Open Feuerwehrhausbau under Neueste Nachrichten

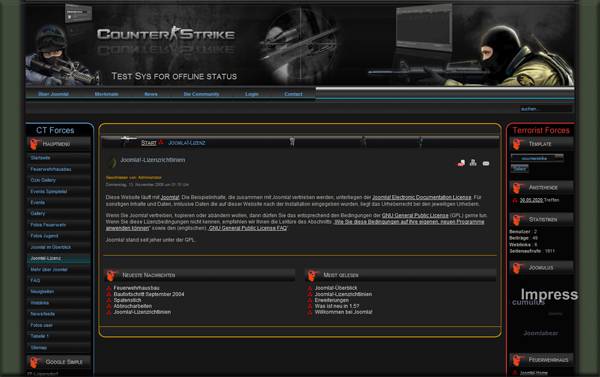(137, 288)
